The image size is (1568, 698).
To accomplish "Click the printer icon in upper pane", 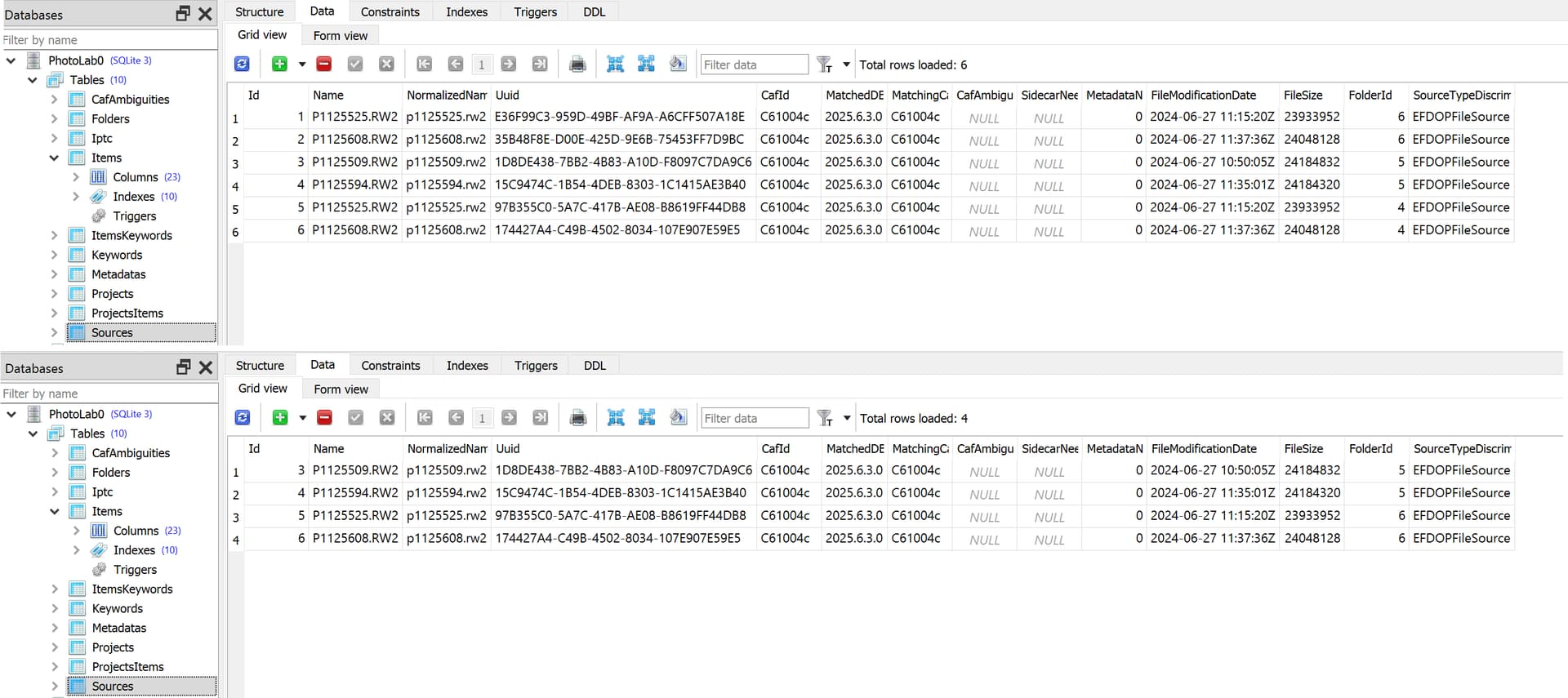I will pyautogui.click(x=577, y=64).
